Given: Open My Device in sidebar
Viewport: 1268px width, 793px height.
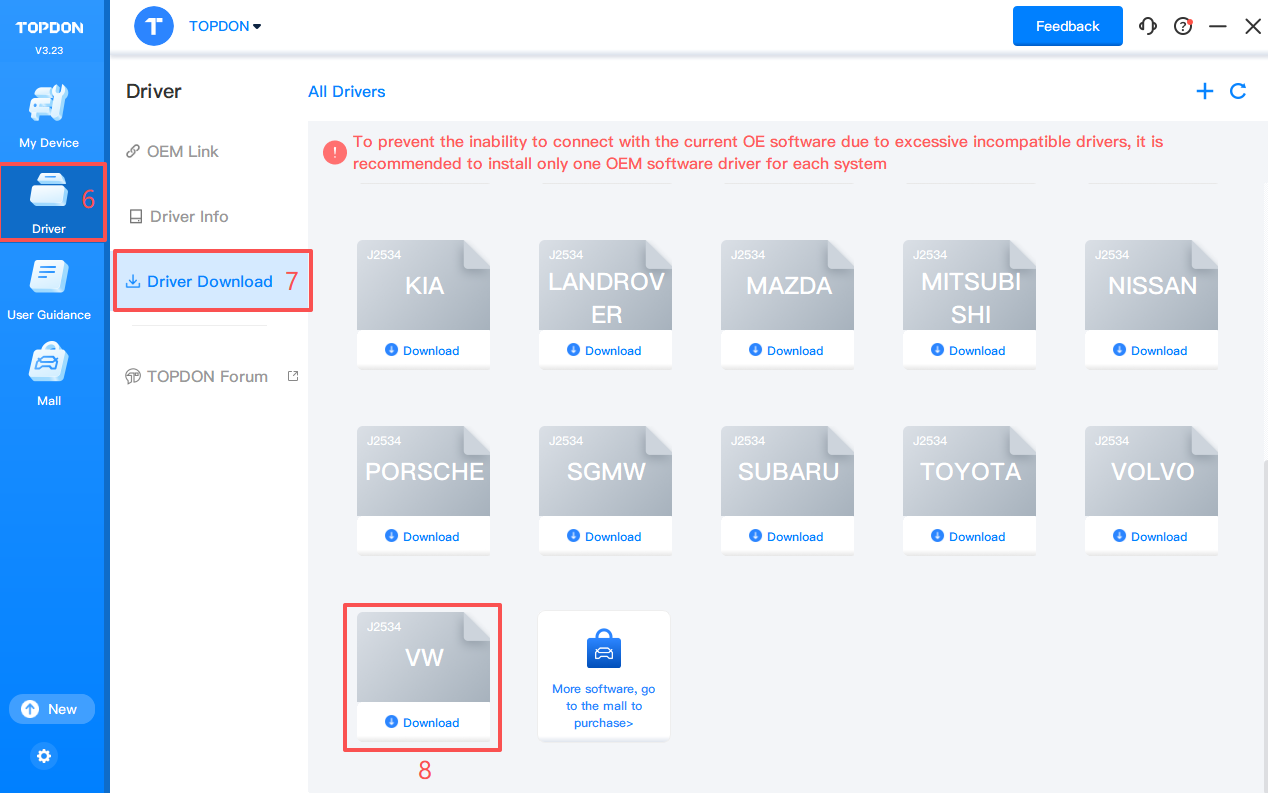Looking at the screenshot, I should coord(49,117).
